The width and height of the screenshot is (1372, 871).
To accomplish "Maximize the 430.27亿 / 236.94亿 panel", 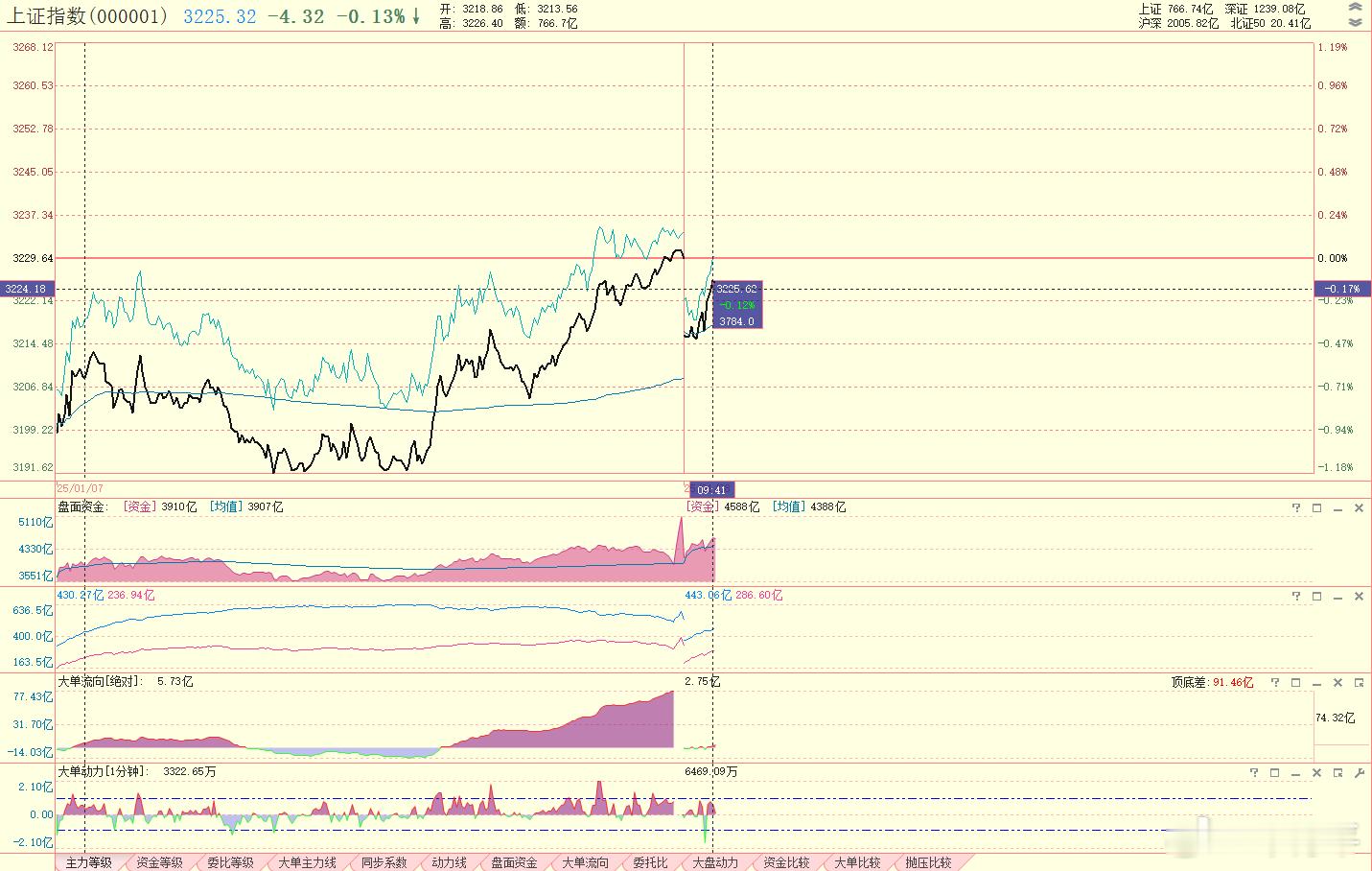I will [x=1316, y=596].
